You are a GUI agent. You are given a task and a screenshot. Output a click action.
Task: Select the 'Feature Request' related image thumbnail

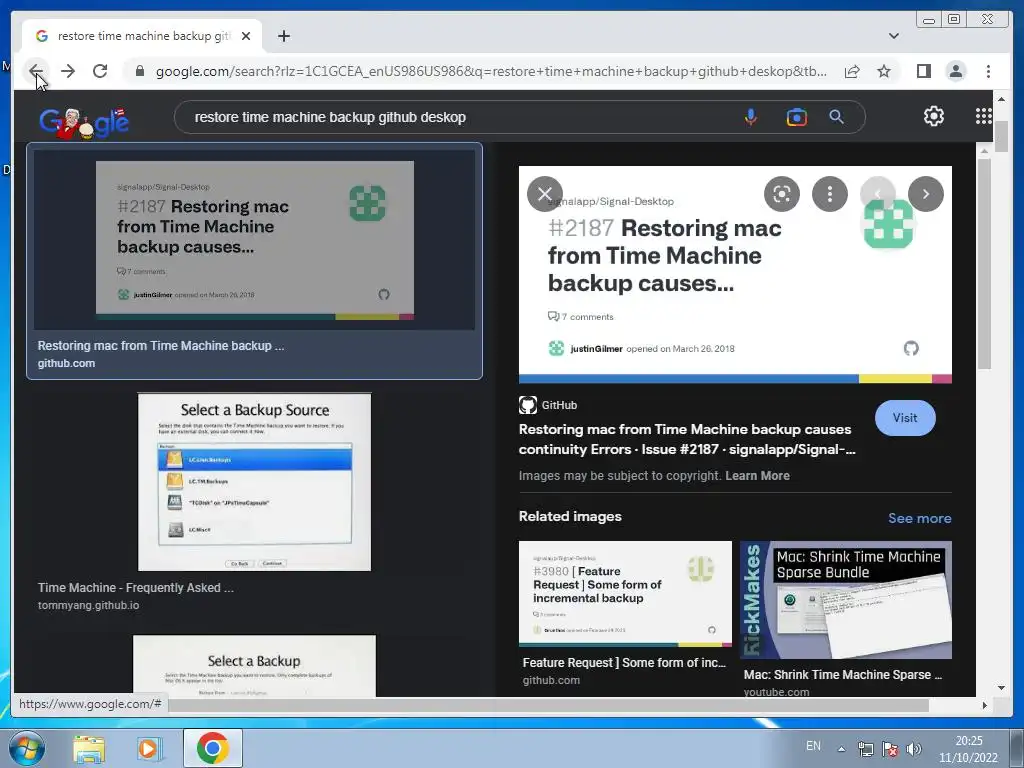625,593
